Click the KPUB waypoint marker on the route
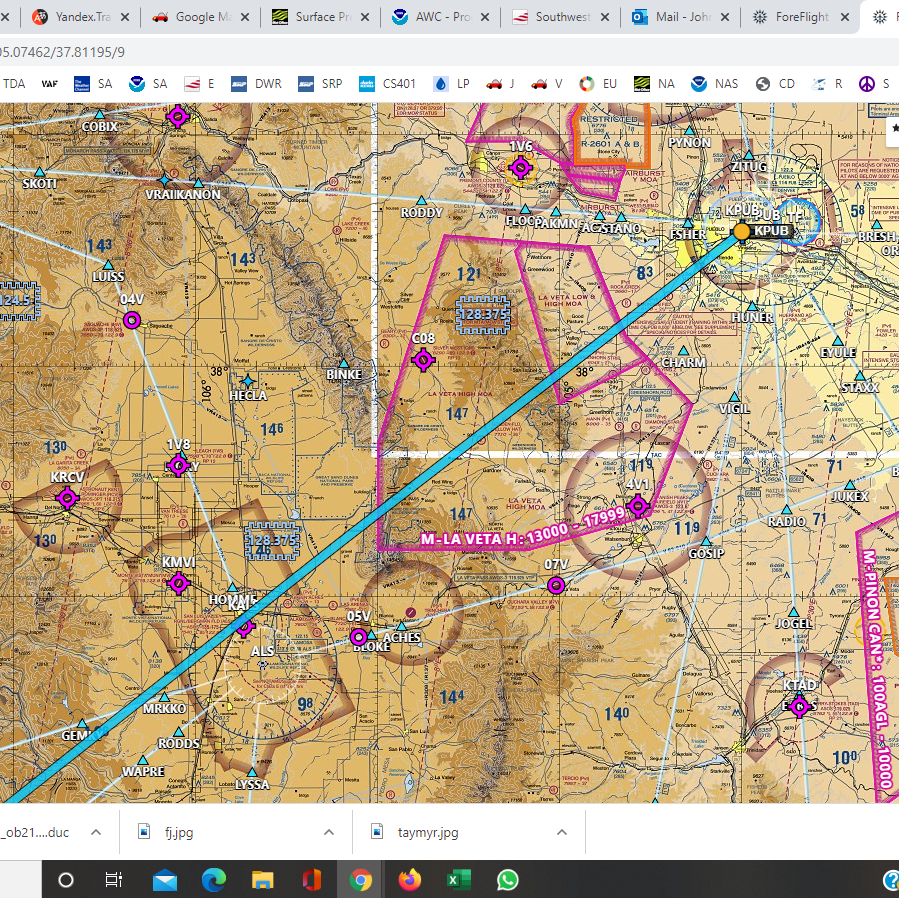Viewport: 899px width, 898px height. [741, 230]
